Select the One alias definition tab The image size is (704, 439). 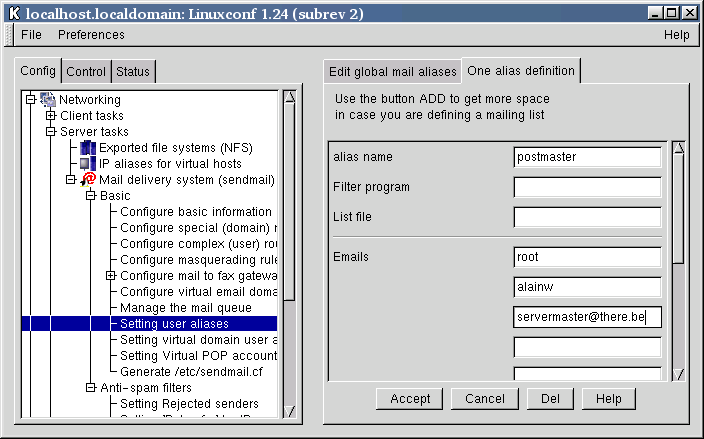click(x=521, y=70)
